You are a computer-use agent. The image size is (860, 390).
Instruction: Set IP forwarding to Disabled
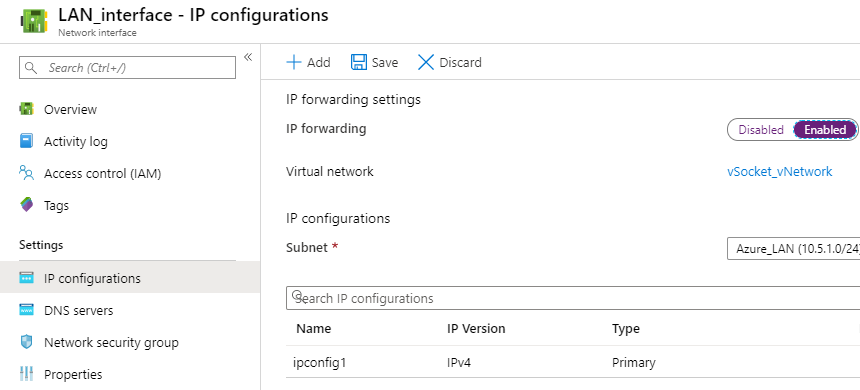click(x=761, y=130)
